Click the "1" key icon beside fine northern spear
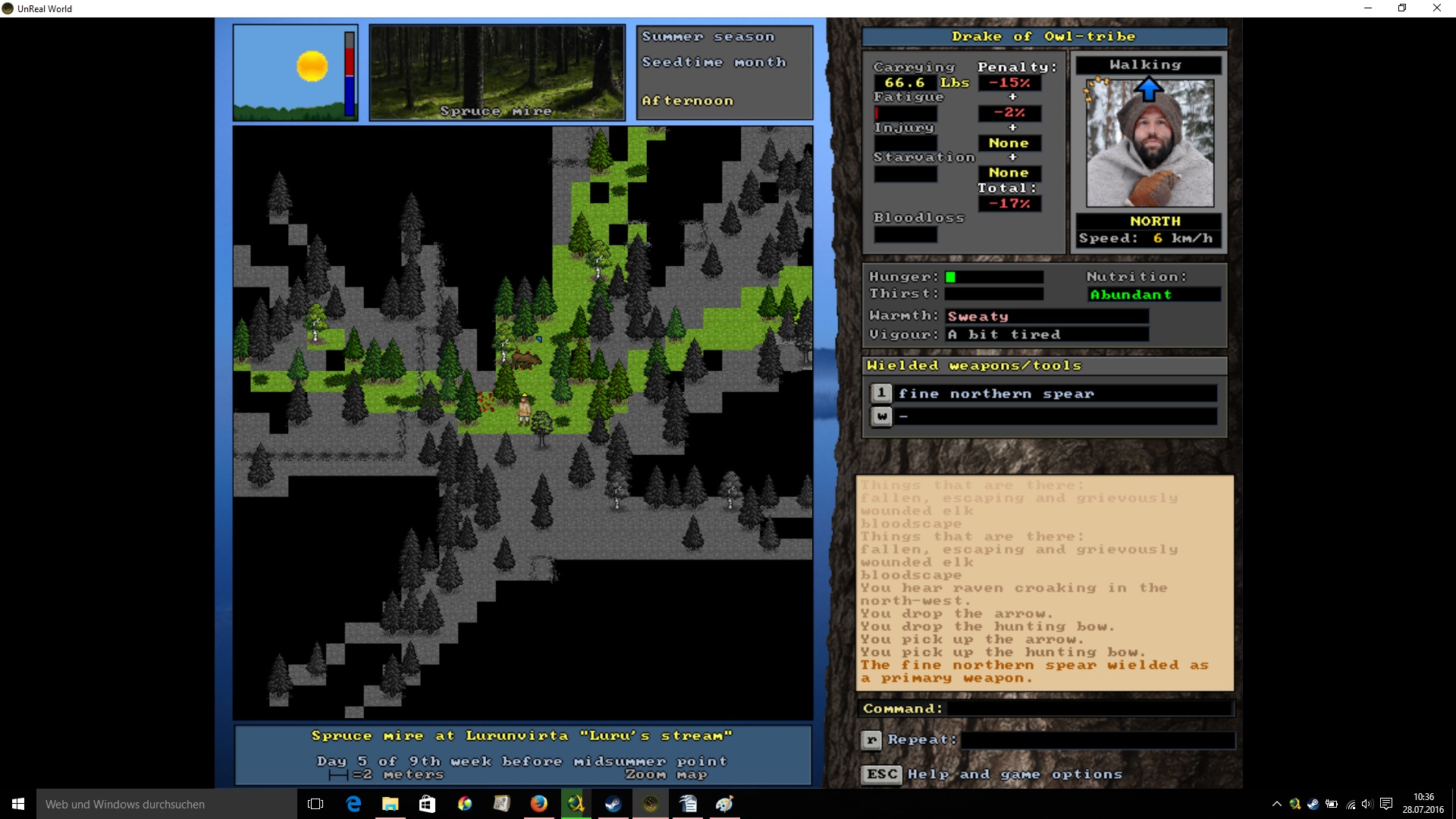The width and height of the screenshot is (1456, 819). (881, 393)
